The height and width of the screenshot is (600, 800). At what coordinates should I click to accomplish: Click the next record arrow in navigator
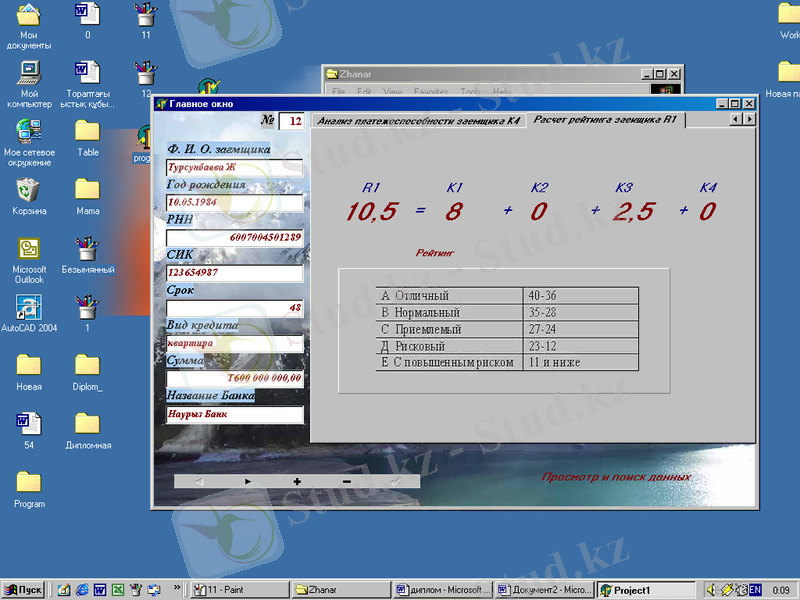pyautogui.click(x=248, y=481)
